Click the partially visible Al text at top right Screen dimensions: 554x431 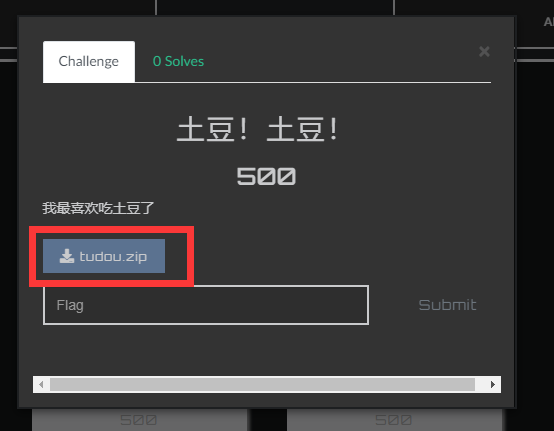coord(548,22)
